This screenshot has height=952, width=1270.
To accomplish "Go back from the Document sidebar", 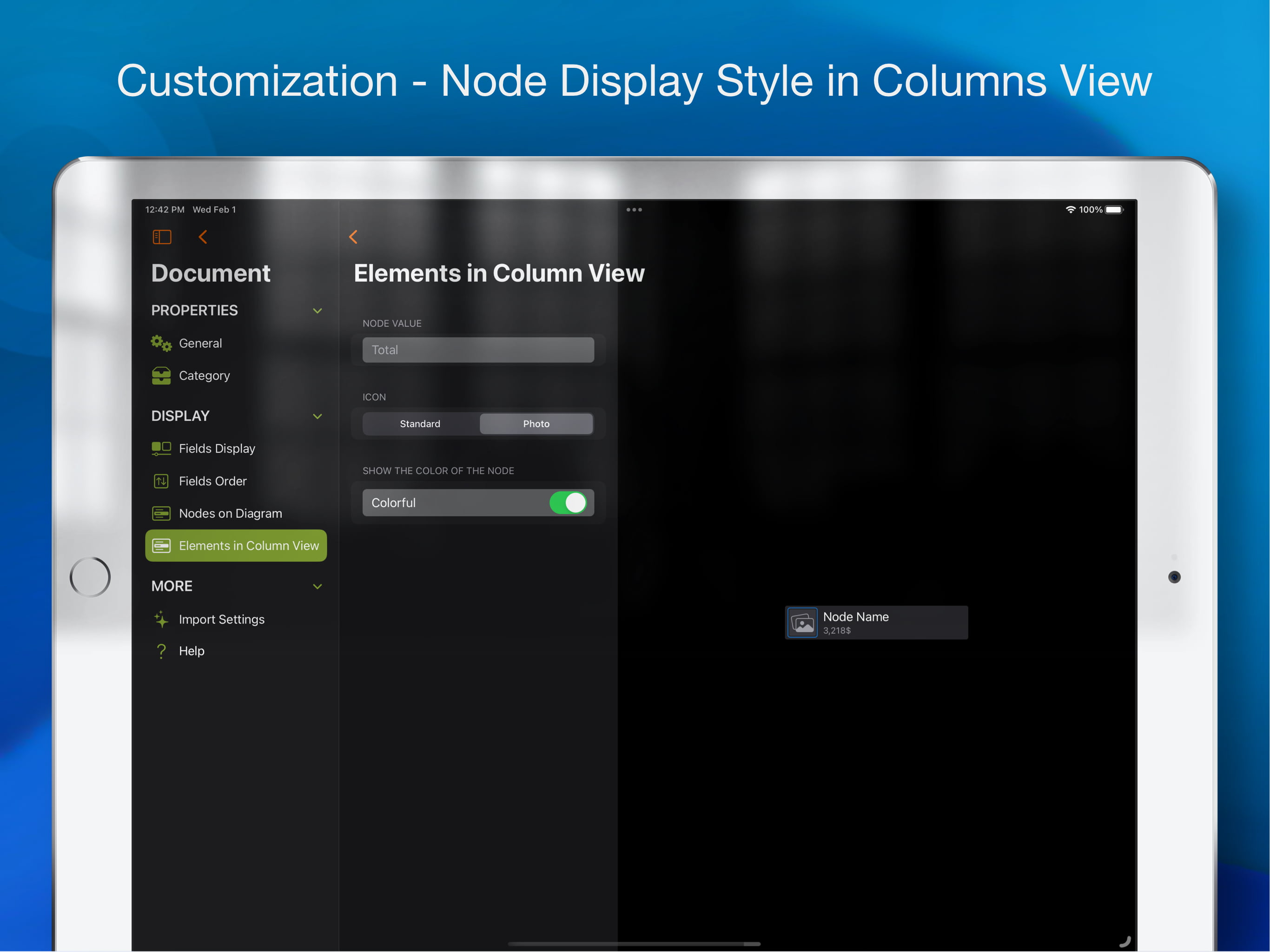I will [203, 237].
